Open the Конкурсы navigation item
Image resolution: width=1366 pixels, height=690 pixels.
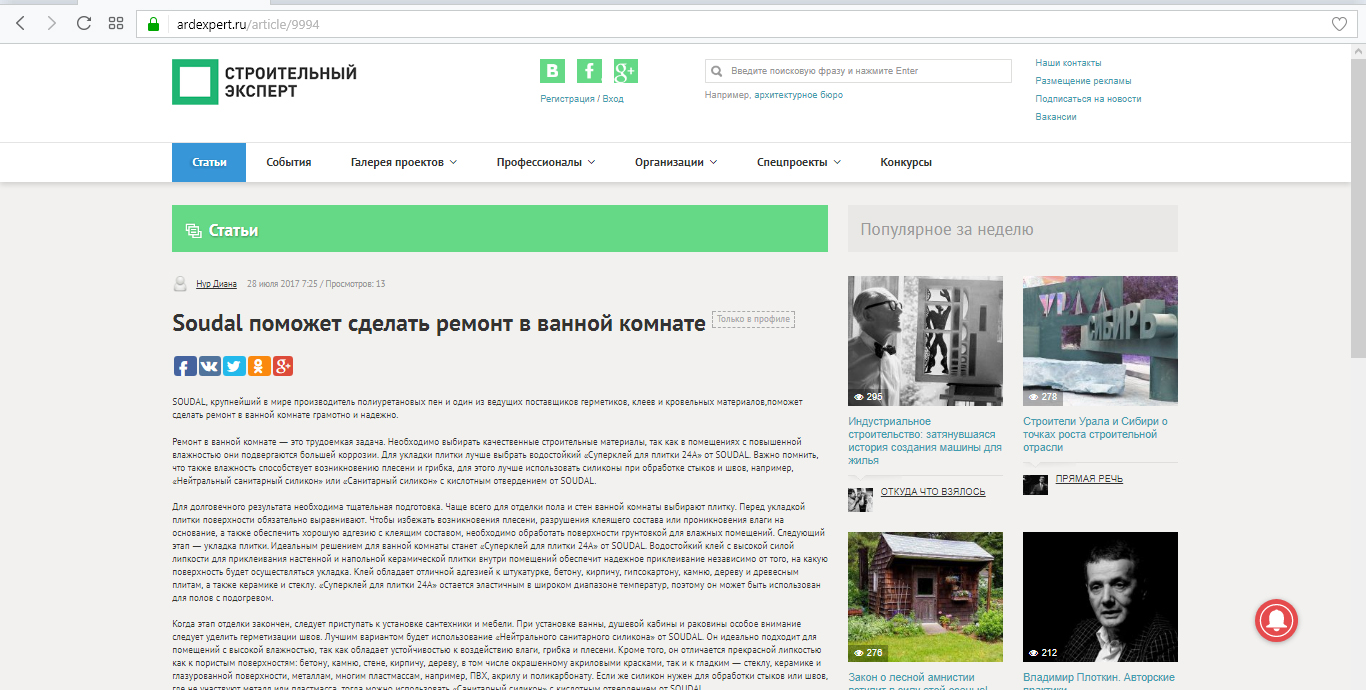(906, 162)
